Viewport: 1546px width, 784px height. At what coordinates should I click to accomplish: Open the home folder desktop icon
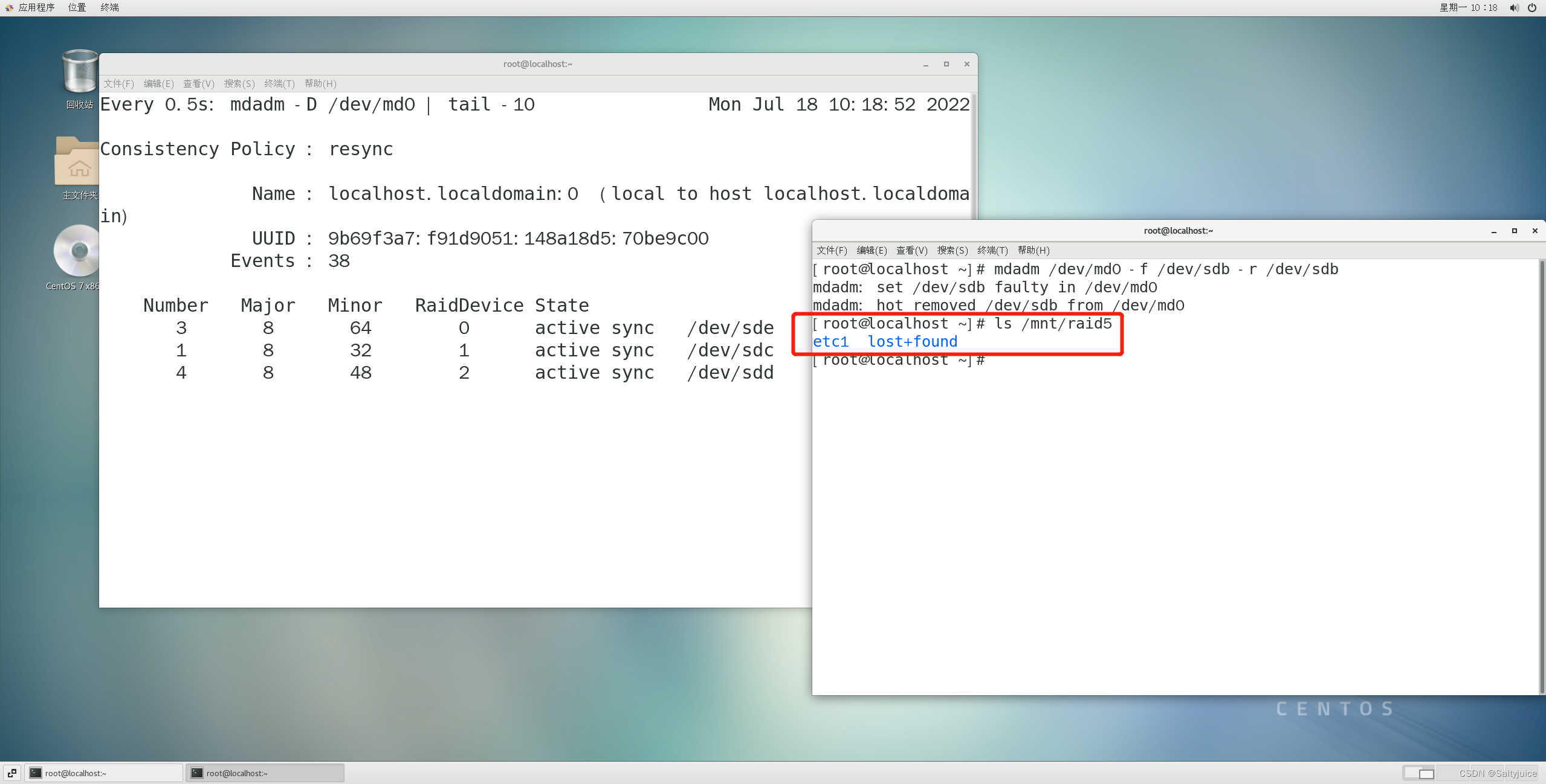coord(77,161)
